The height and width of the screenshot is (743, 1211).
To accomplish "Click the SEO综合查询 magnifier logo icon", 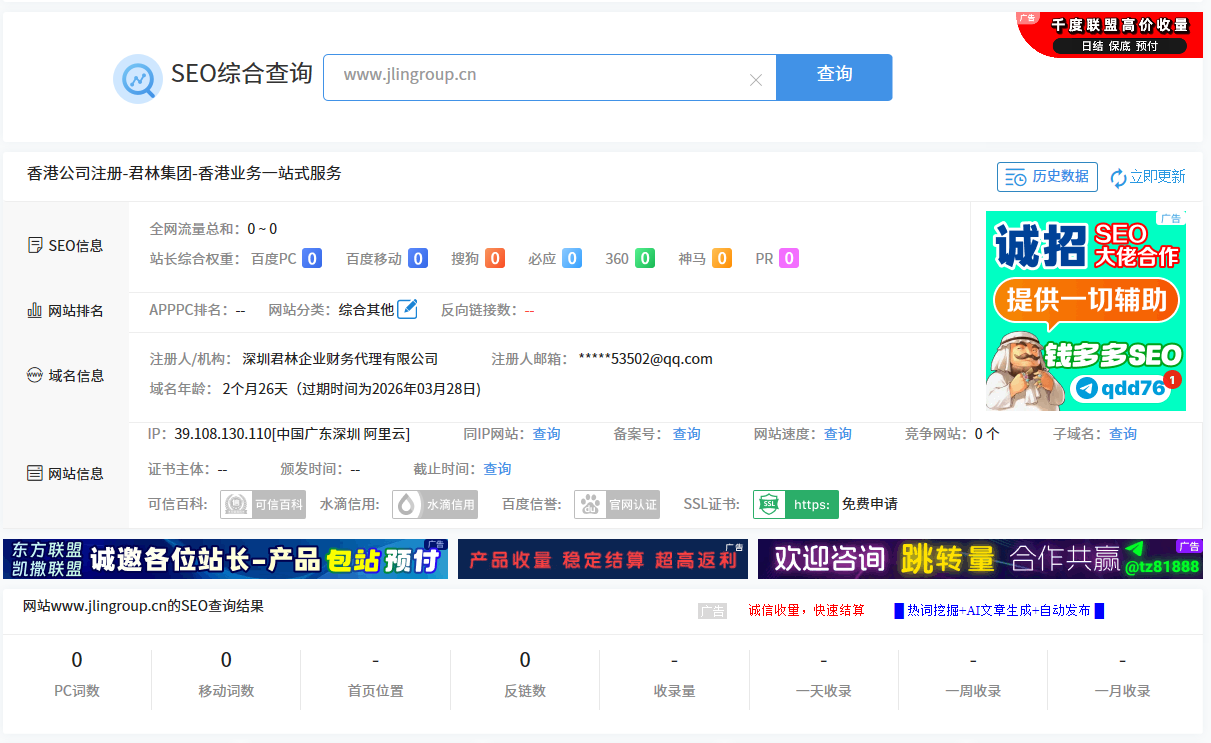I will point(137,78).
